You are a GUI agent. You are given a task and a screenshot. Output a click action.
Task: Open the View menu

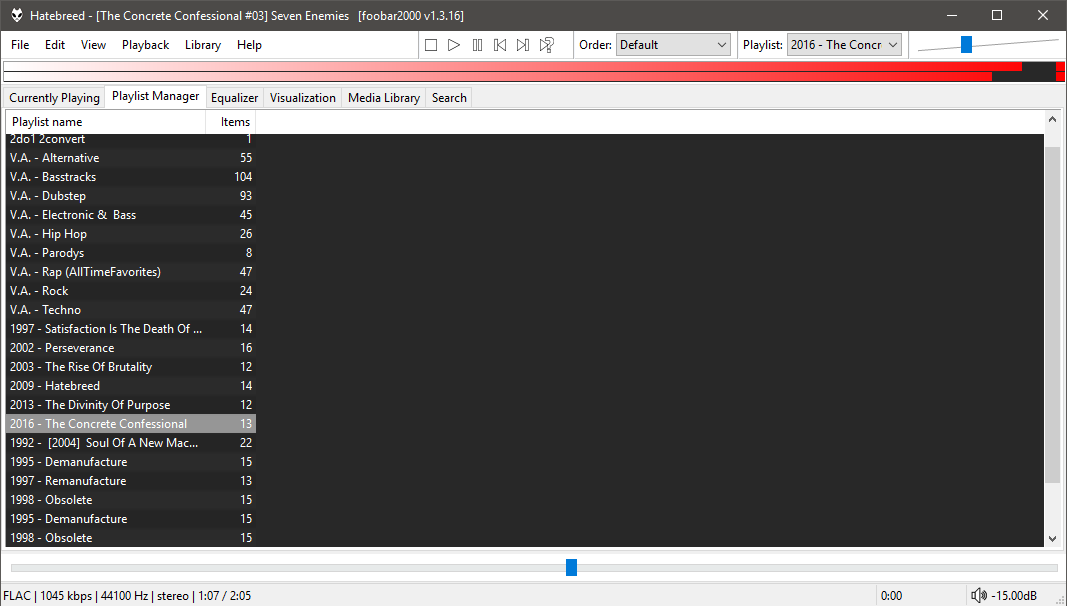pos(93,45)
